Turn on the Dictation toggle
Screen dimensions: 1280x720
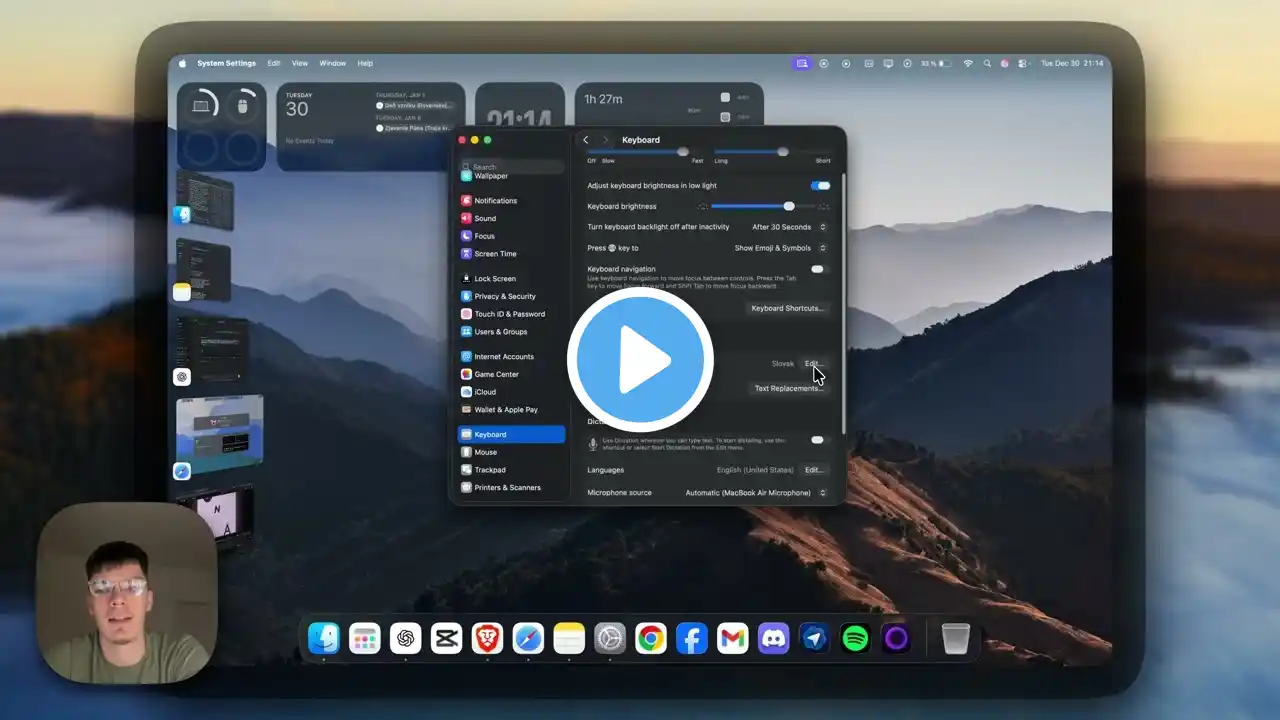(819, 440)
